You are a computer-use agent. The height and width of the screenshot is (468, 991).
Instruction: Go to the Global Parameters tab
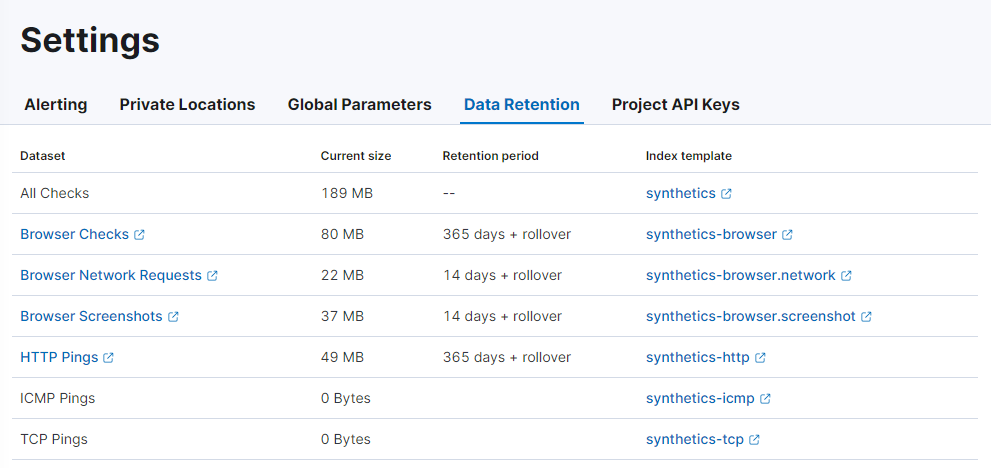click(x=359, y=104)
